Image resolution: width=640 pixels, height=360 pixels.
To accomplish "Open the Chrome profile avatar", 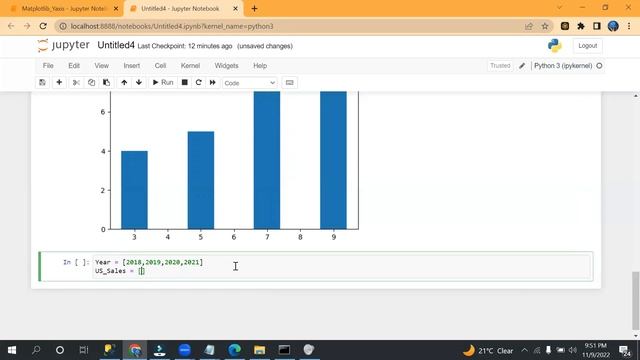I will point(613,26).
